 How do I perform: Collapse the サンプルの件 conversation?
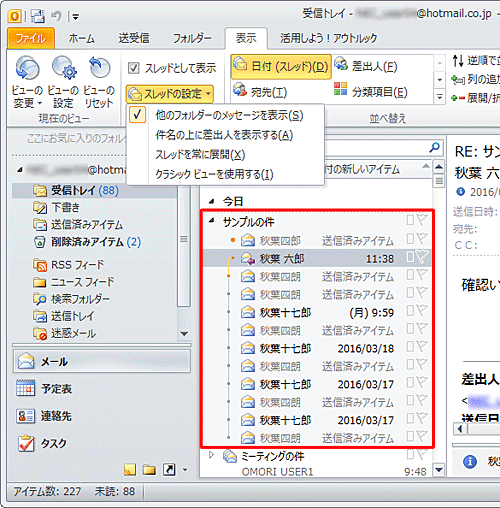tap(211, 220)
